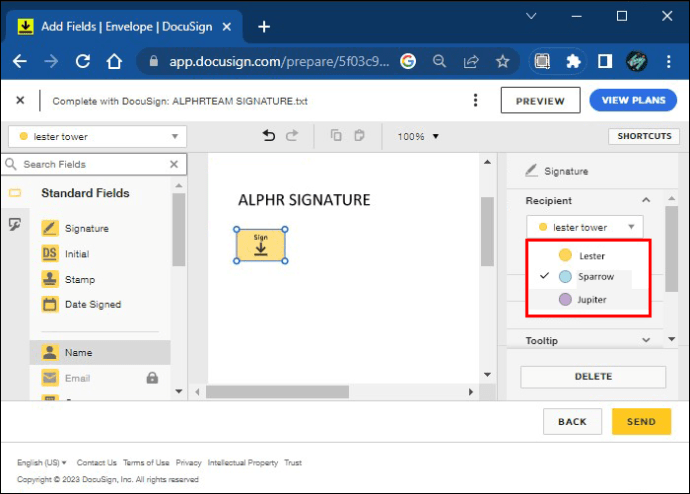Open the 100% zoom dropdown
The height and width of the screenshot is (494, 690).
click(418, 136)
